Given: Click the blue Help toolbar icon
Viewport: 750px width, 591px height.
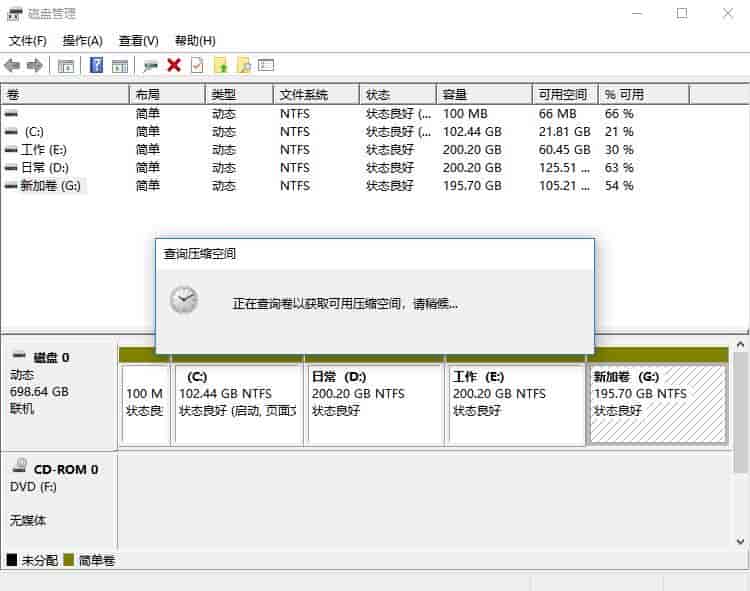Looking at the screenshot, I should click(x=97, y=66).
